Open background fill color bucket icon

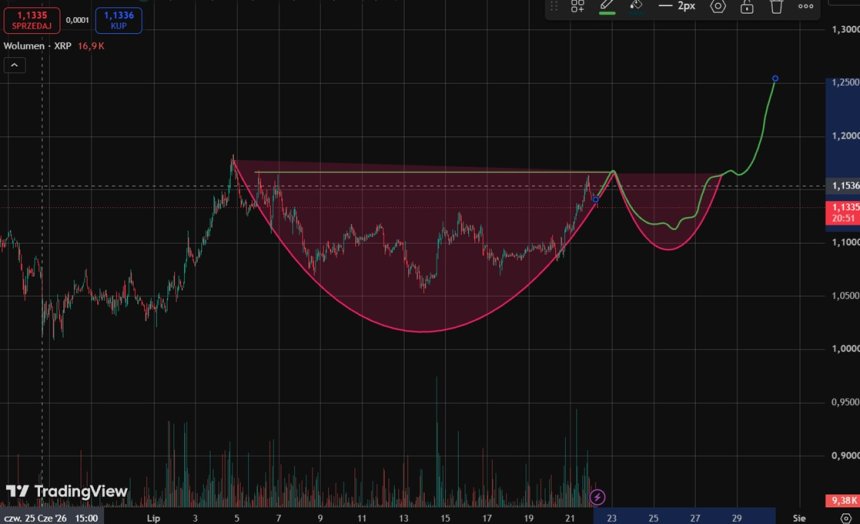tap(636, 5)
